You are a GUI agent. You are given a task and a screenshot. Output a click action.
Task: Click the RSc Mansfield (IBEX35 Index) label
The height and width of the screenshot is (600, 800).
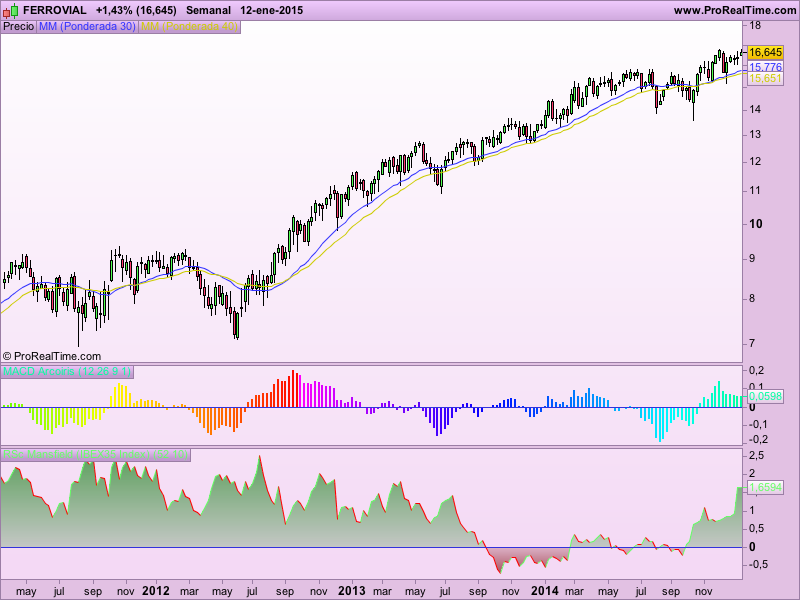[x=95, y=455]
